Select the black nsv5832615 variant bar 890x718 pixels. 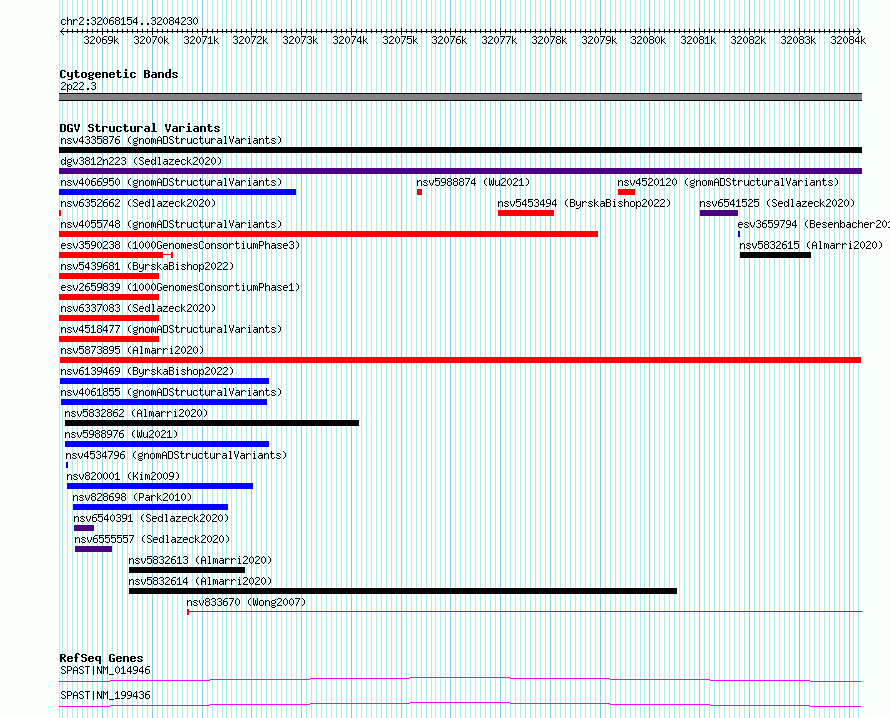(x=775, y=255)
